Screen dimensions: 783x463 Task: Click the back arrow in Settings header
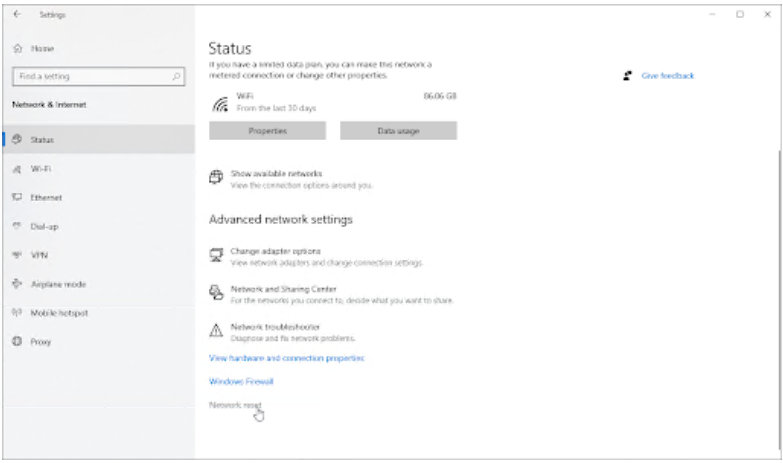coord(17,15)
